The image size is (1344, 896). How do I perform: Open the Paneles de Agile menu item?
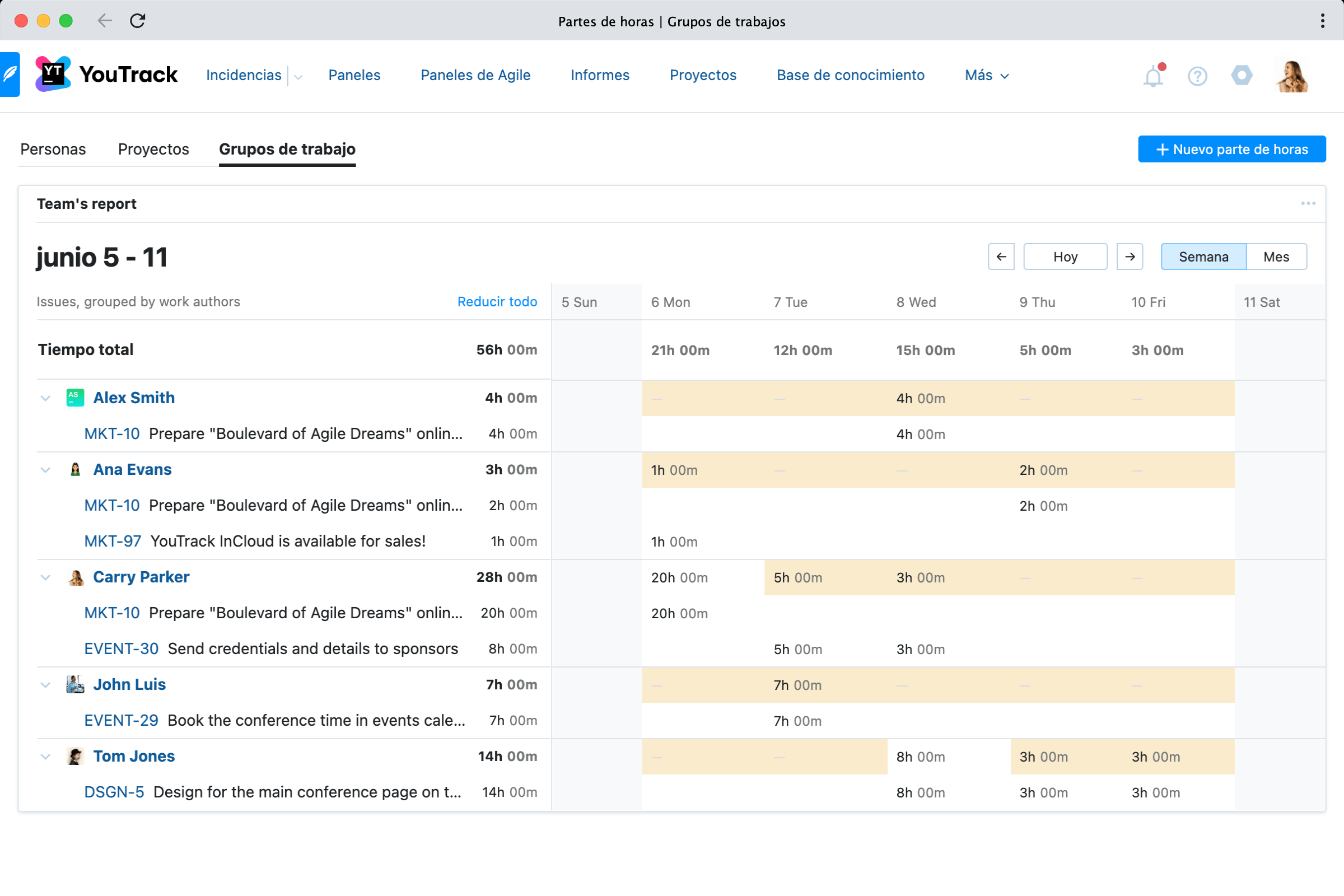pos(475,76)
